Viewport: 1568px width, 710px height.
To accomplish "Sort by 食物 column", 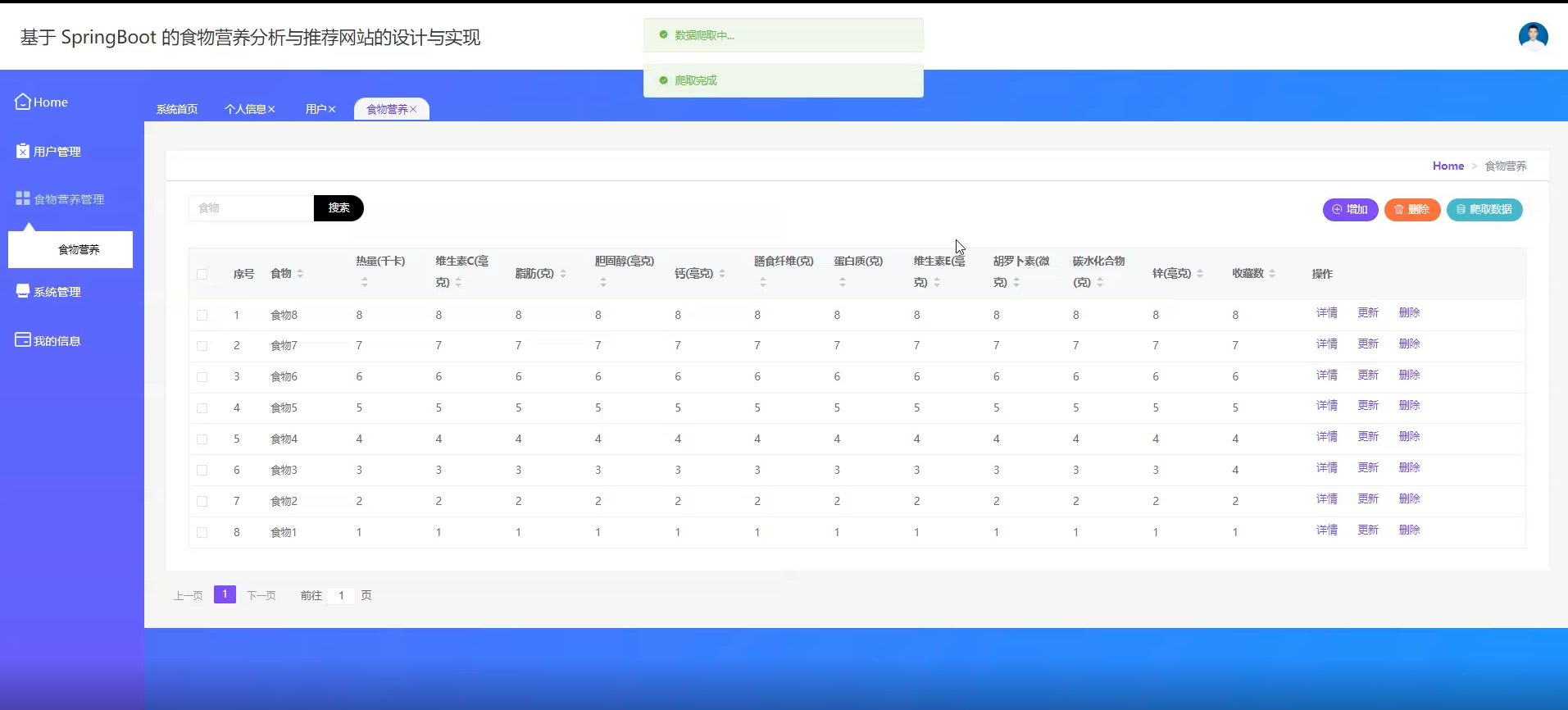I will [300, 274].
